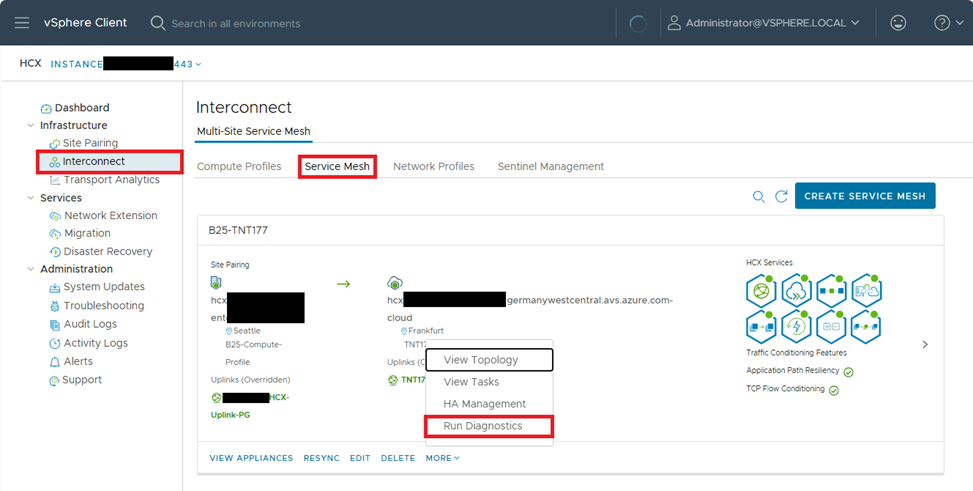Open the Migration service
The image size is (973, 491).
[87, 233]
